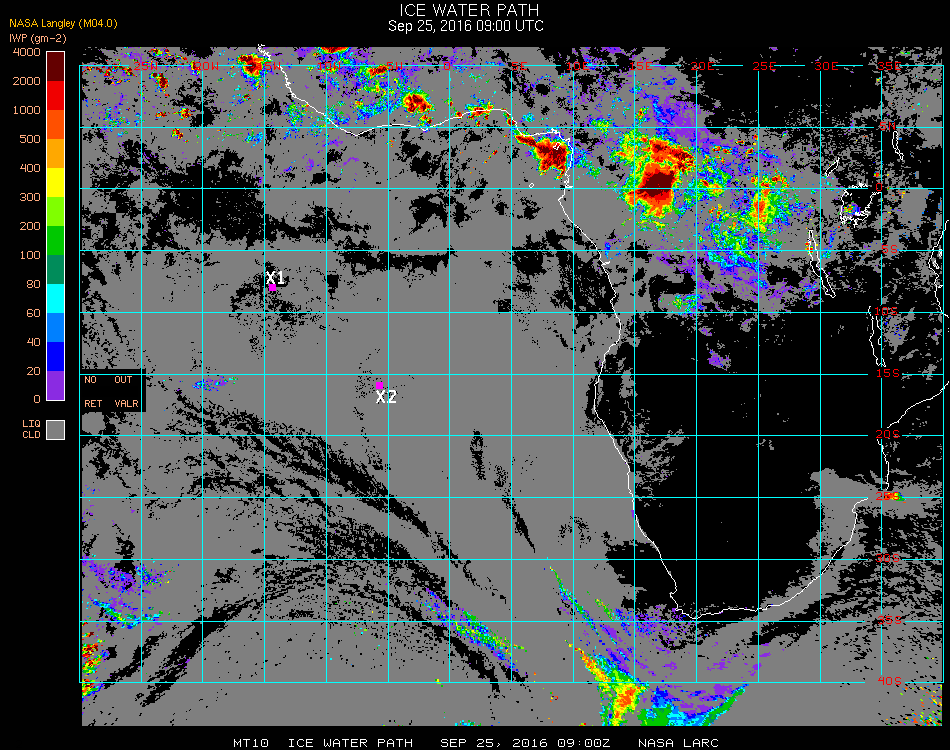Click the '5N' latitude label

tap(888, 126)
